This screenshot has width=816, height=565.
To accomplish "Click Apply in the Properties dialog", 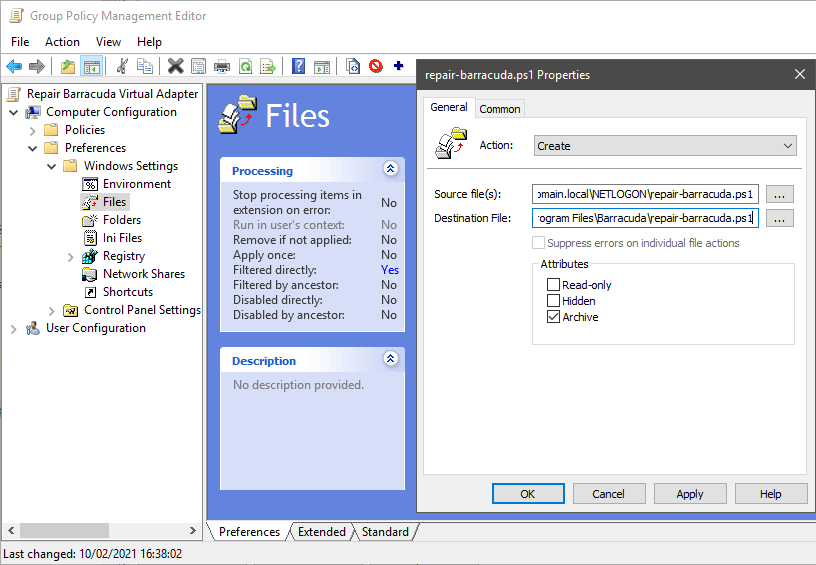I will tap(690, 494).
